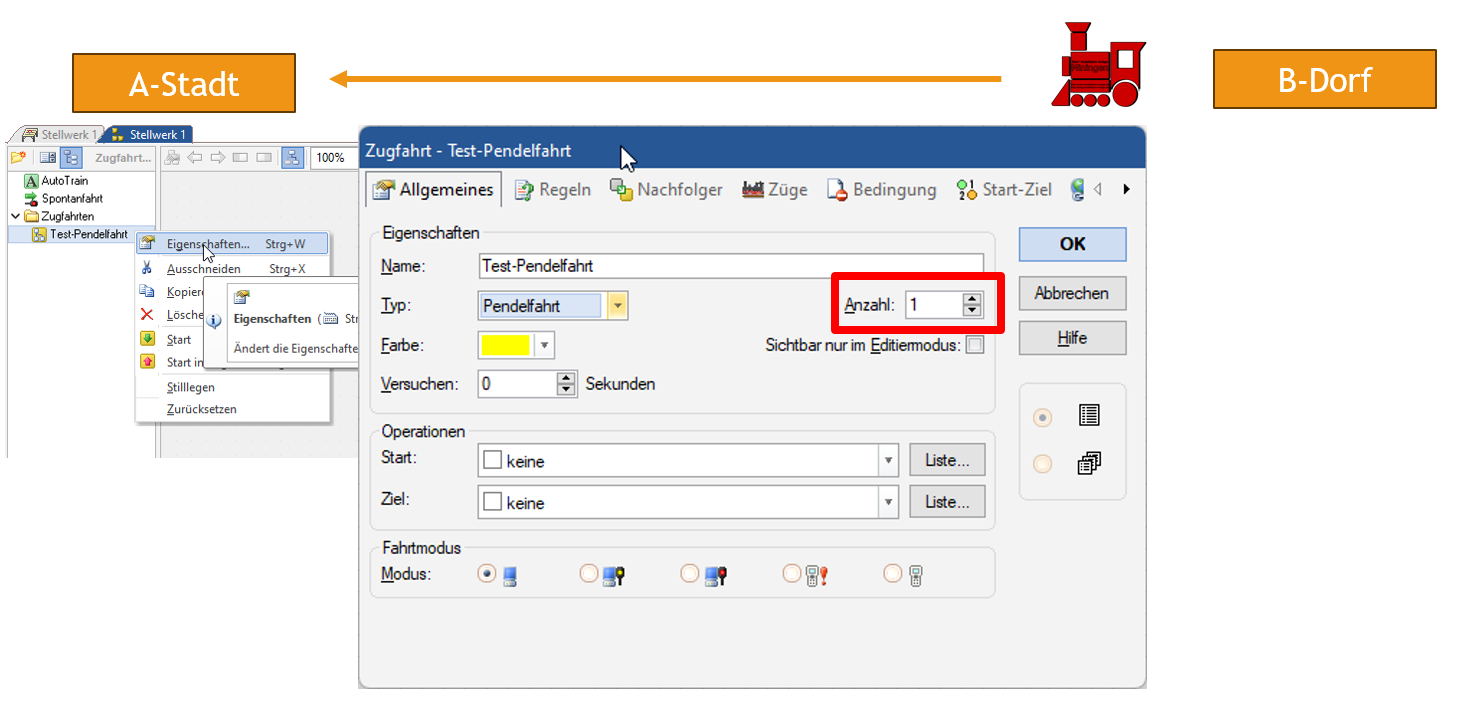This screenshot has height=703, width=1460.
Task: Click the Ausschneiden scissors icon
Action: 147,269
